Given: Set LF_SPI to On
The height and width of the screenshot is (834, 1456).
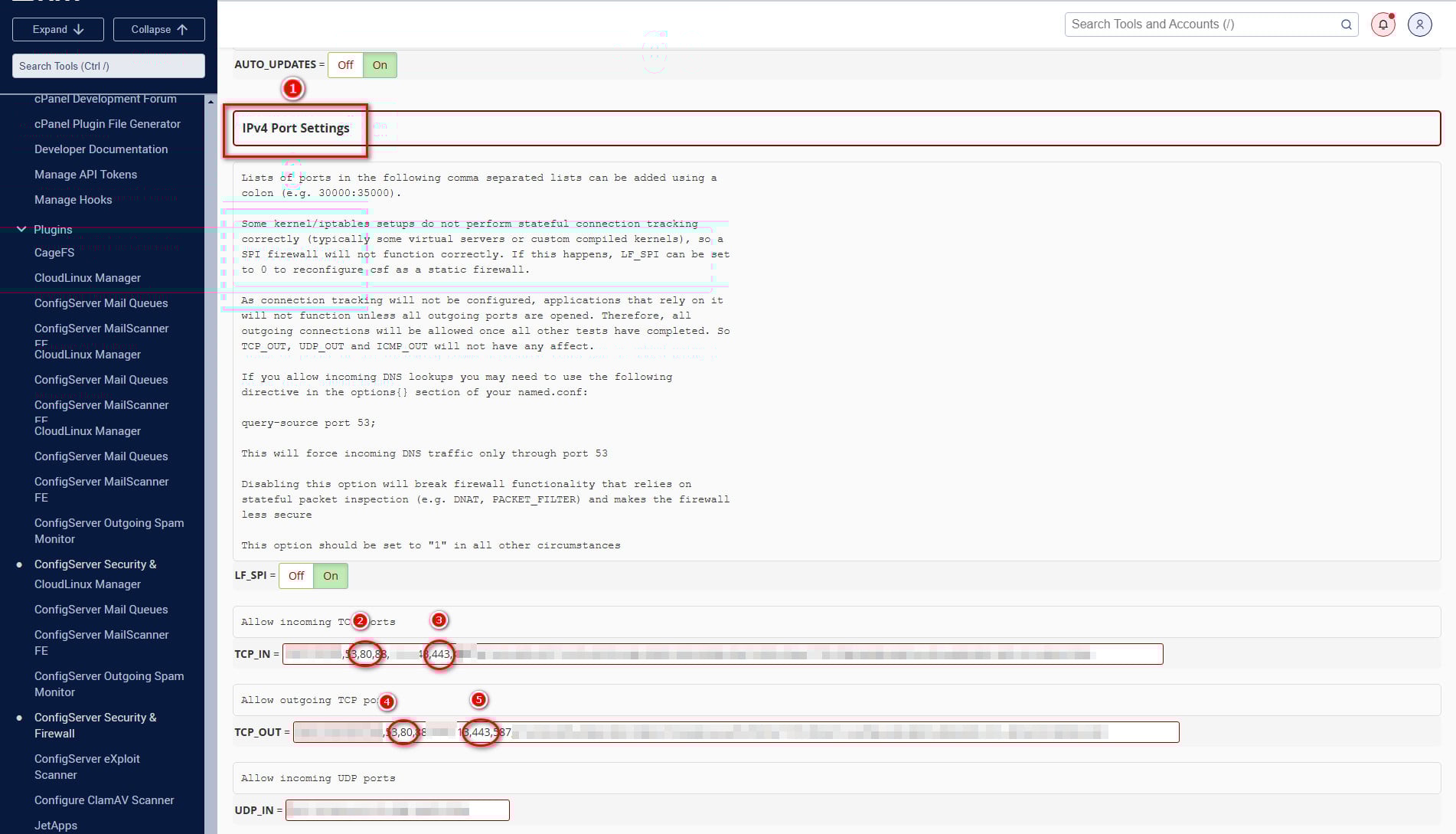Looking at the screenshot, I should [331, 576].
